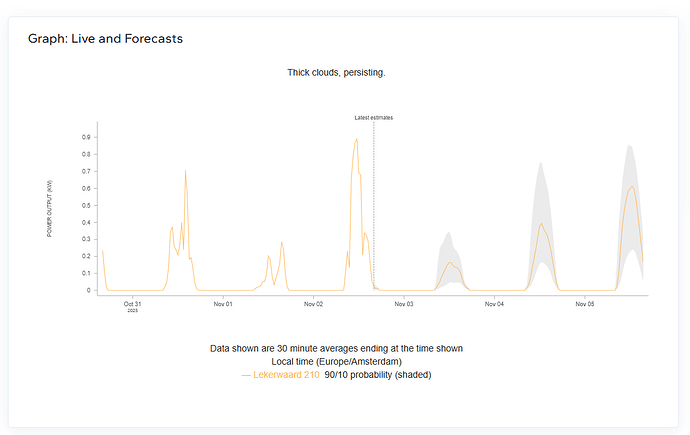The width and height of the screenshot is (690, 435).
Task: Click the Graph: Live and Forecasts heading
Action: pos(105,39)
